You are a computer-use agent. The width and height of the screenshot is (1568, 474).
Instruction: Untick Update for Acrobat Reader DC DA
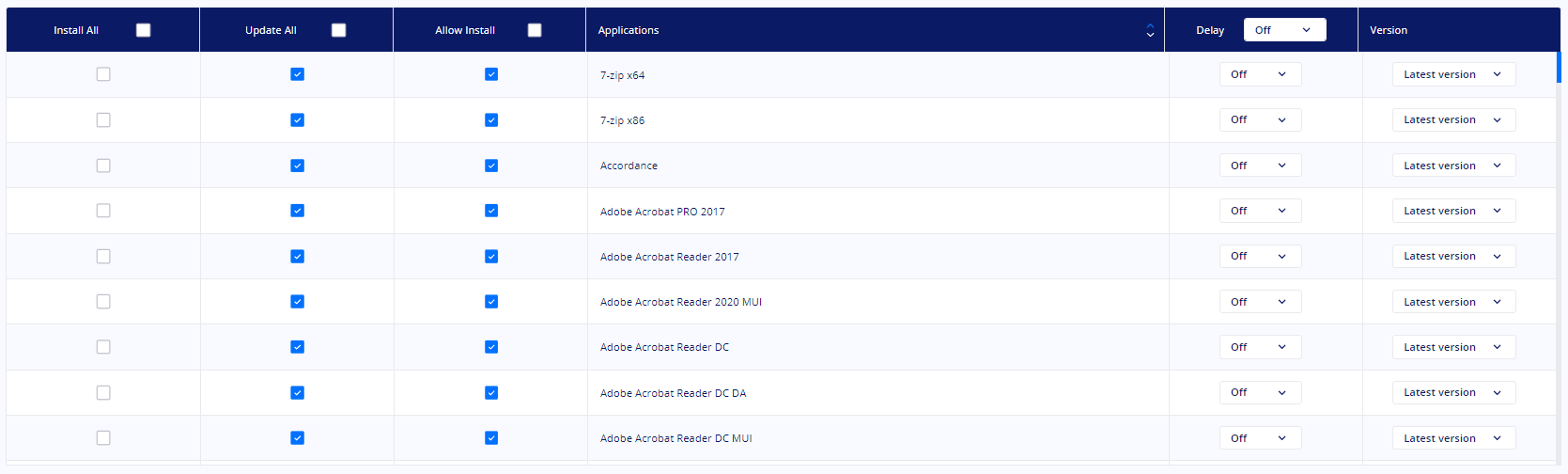coord(297,392)
